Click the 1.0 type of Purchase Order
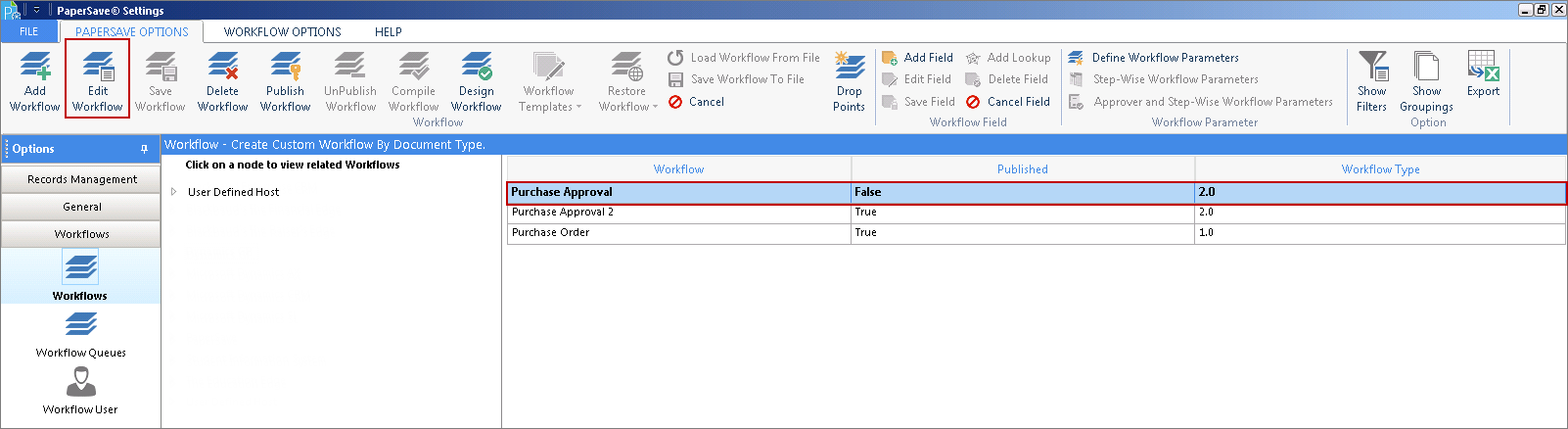Image resolution: width=1568 pixels, height=429 pixels. click(1380, 233)
